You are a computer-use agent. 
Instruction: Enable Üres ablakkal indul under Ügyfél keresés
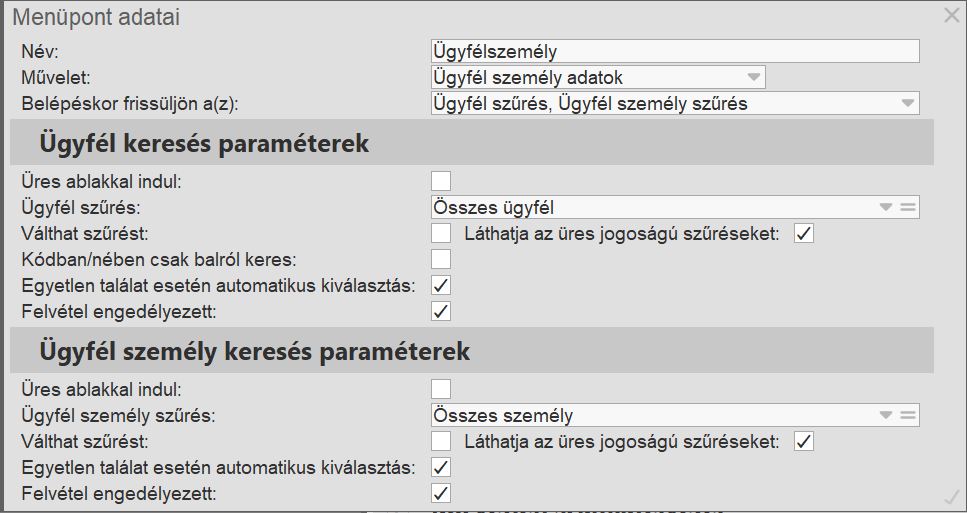tap(441, 181)
